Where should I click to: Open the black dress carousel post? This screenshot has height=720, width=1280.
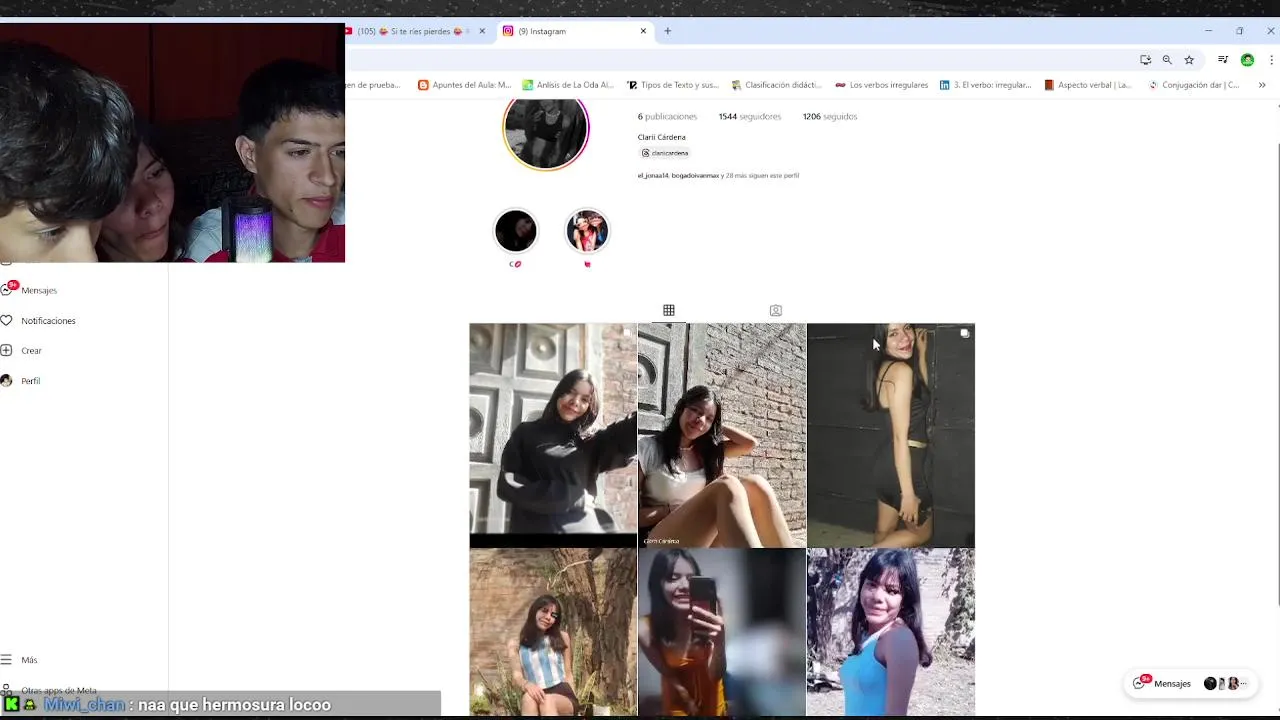pyautogui.click(x=891, y=435)
